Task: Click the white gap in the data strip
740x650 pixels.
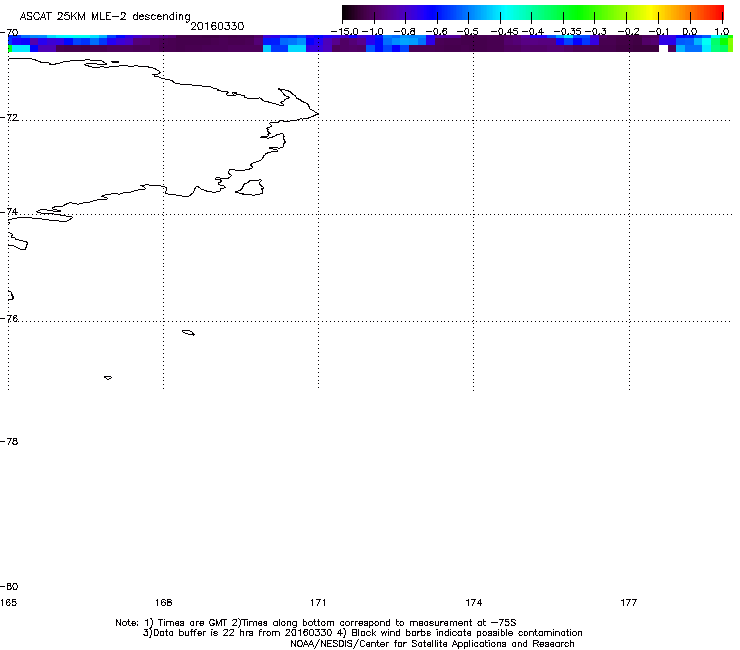Action: (x=664, y=49)
